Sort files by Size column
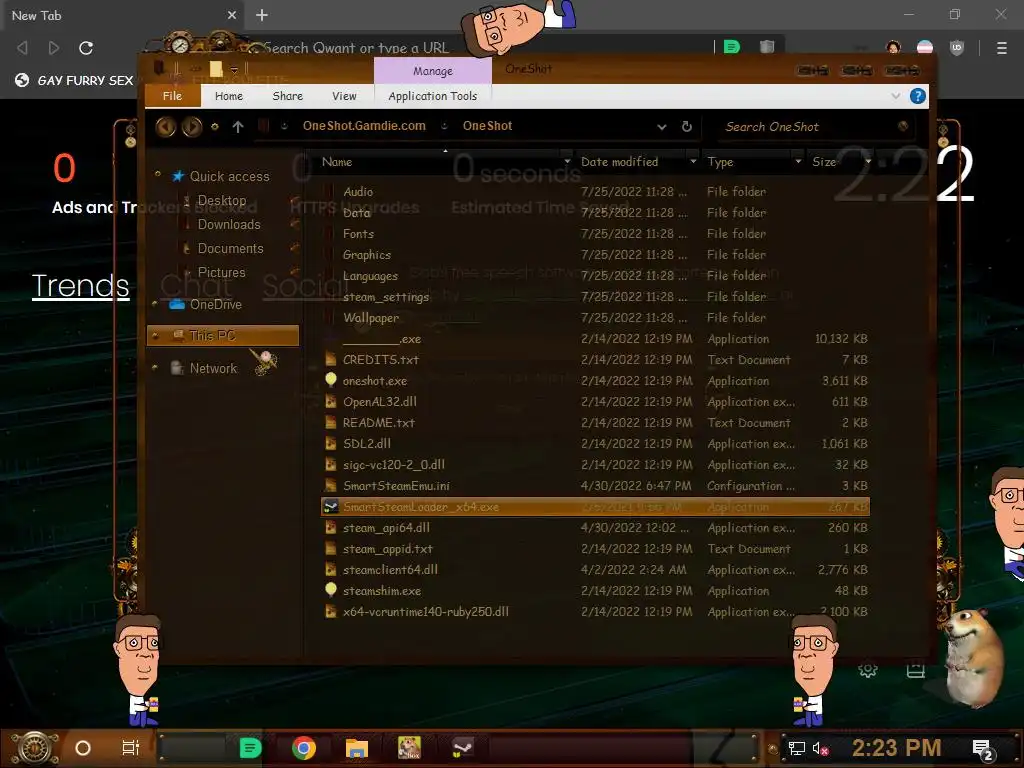The height and width of the screenshot is (768, 1024). (824, 161)
